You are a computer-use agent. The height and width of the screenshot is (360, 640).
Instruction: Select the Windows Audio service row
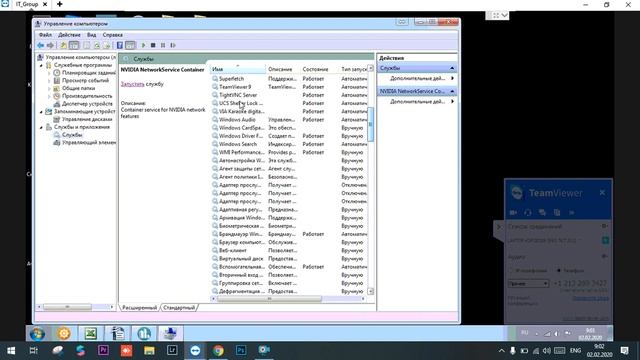[x=289, y=120]
